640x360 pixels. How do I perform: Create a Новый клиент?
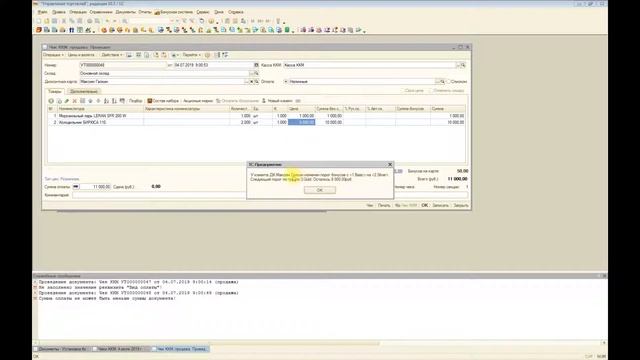278,101
